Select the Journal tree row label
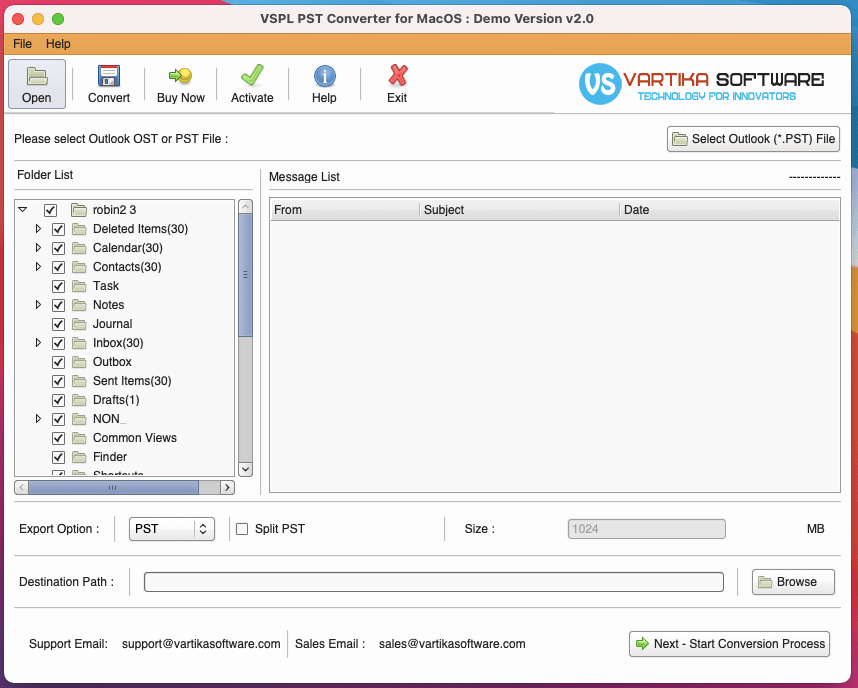 tap(113, 324)
